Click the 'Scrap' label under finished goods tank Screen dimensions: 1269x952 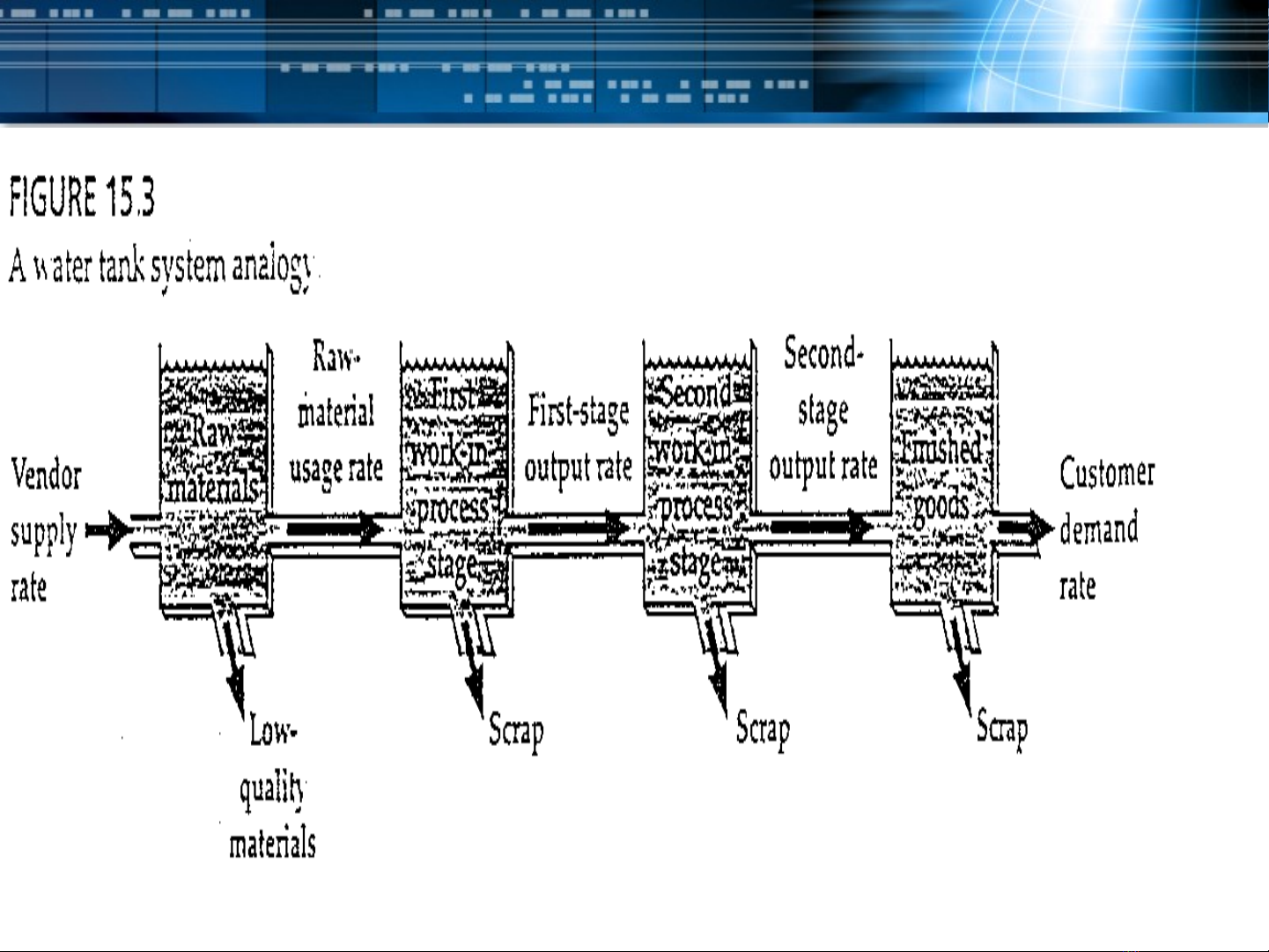[1002, 729]
